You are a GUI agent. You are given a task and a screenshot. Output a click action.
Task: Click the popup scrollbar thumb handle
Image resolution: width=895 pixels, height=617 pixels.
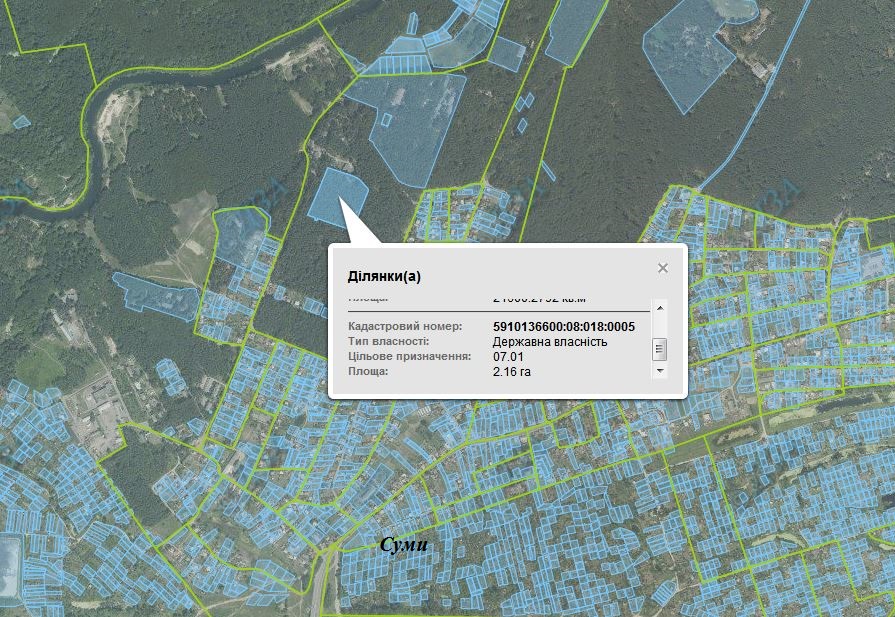point(659,349)
